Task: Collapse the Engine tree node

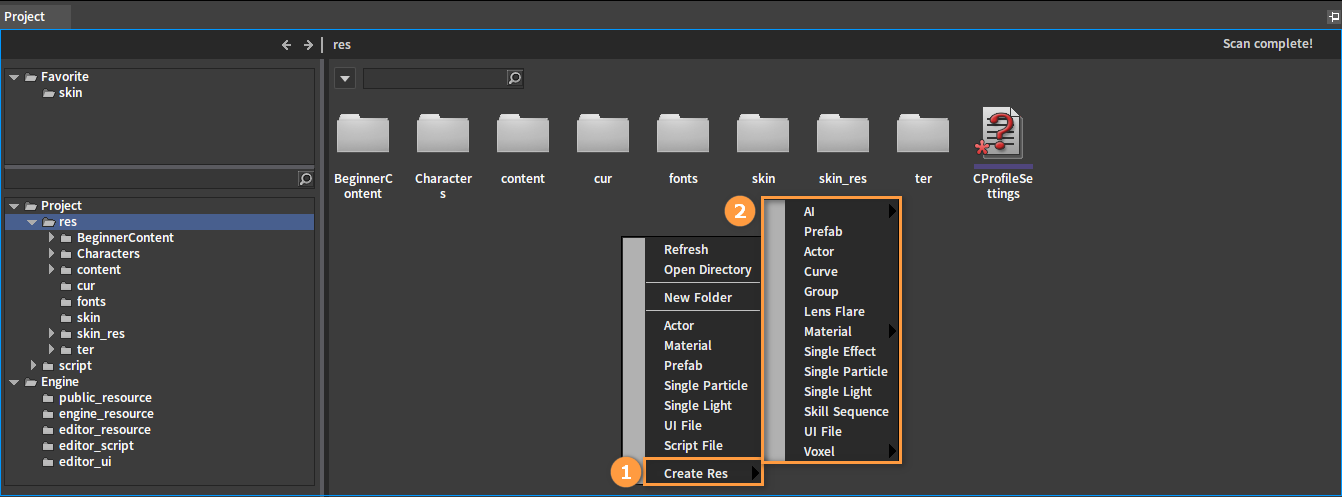Action: (14, 382)
